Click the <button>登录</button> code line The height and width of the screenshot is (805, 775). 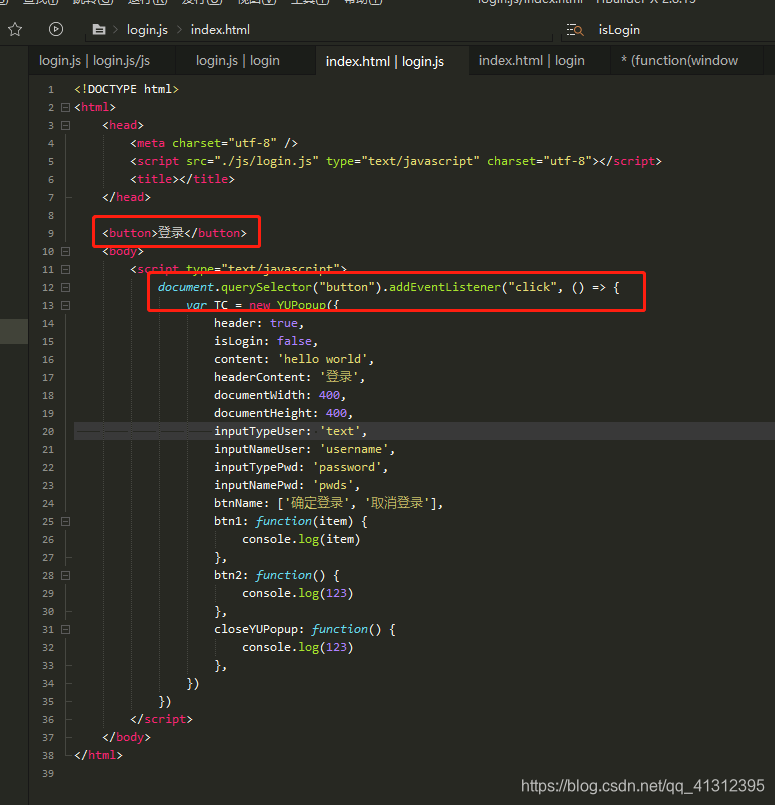[174, 233]
